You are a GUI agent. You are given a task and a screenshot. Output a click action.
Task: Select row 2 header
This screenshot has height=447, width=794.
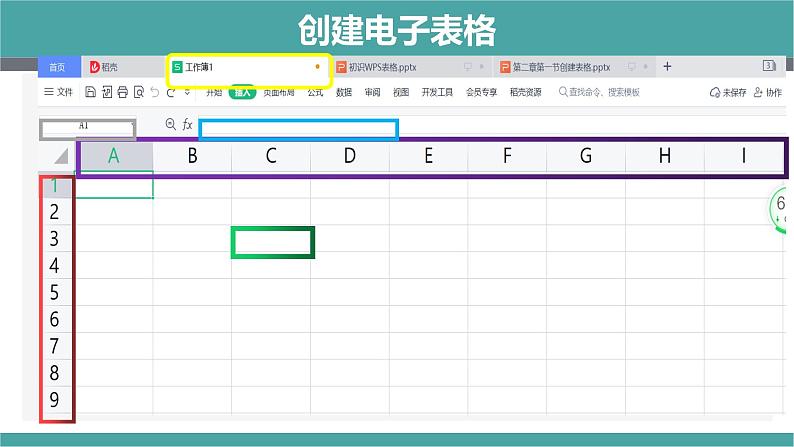(55, 212)
